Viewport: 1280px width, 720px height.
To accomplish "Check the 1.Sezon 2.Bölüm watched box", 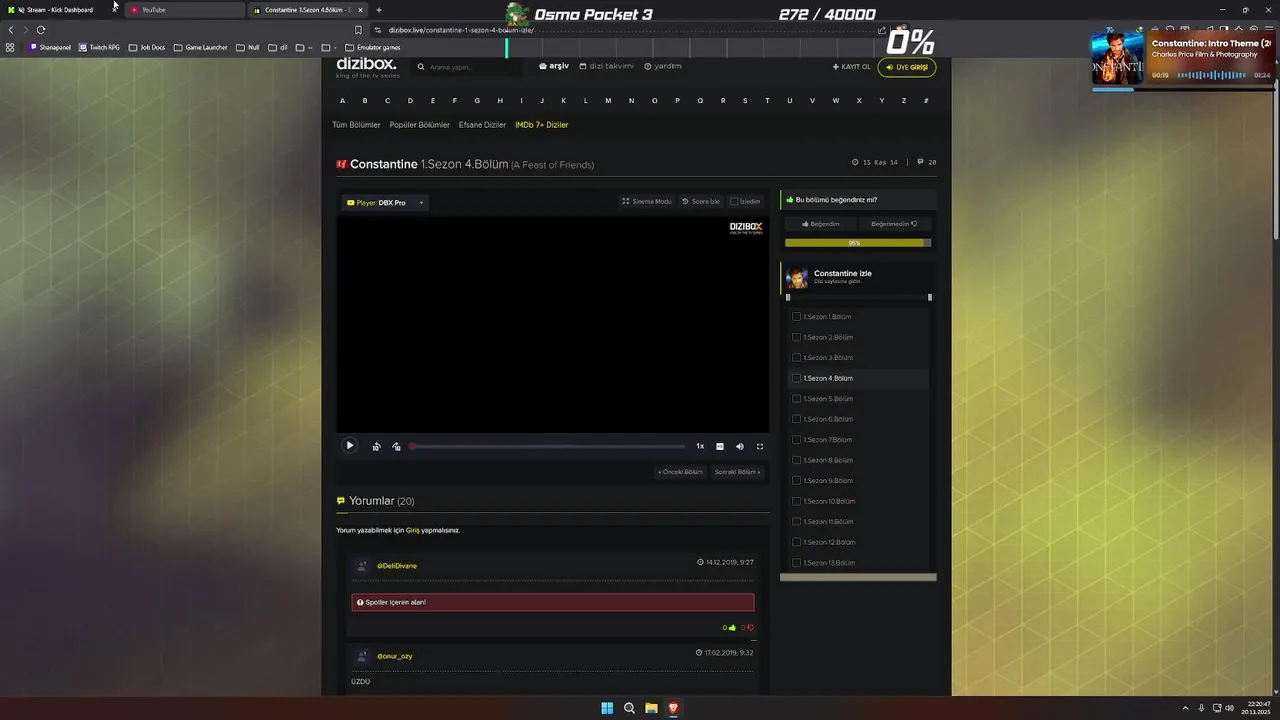I will coord(796,337).
